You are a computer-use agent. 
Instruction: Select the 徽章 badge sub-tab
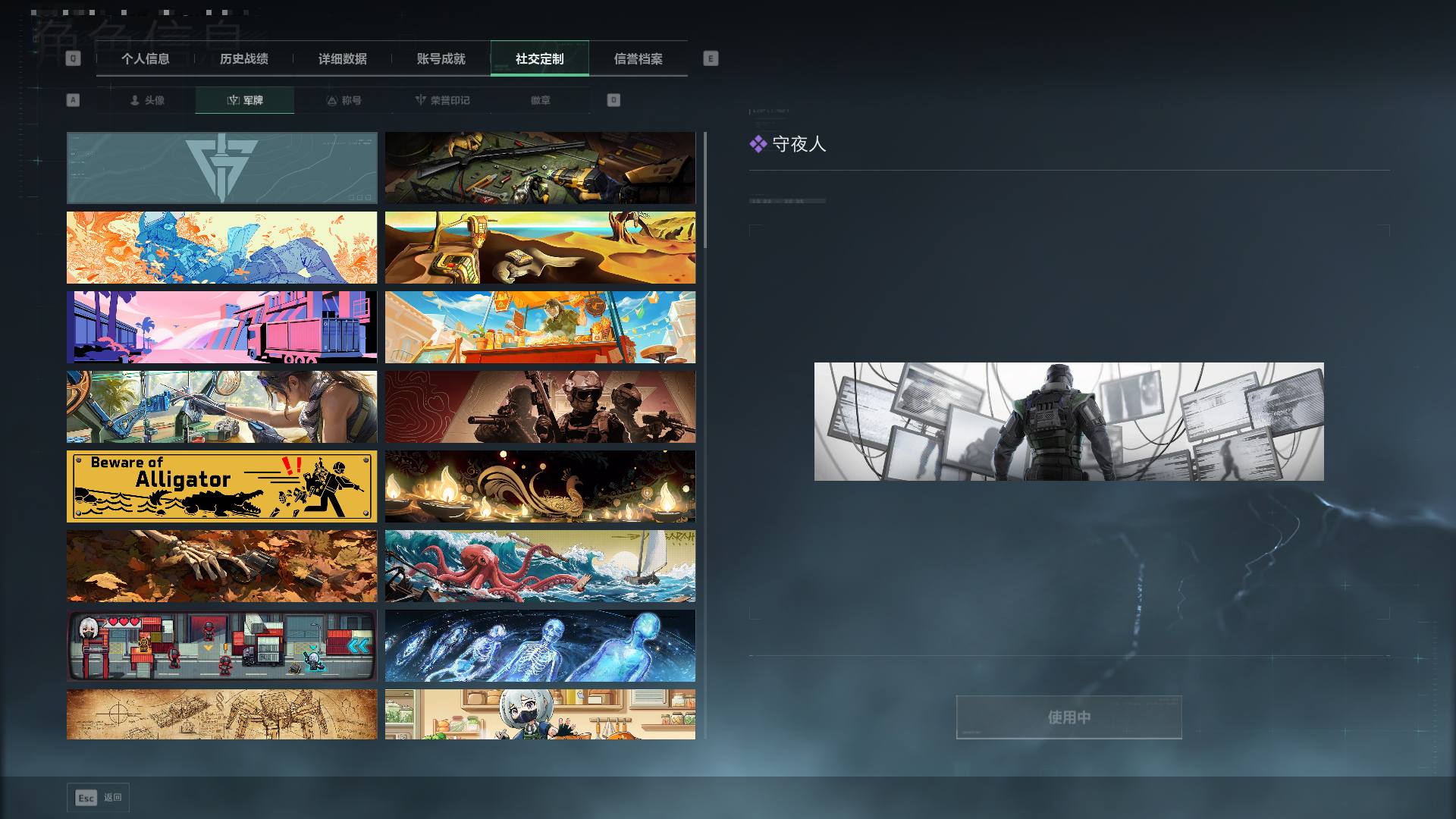click(541, 100)
